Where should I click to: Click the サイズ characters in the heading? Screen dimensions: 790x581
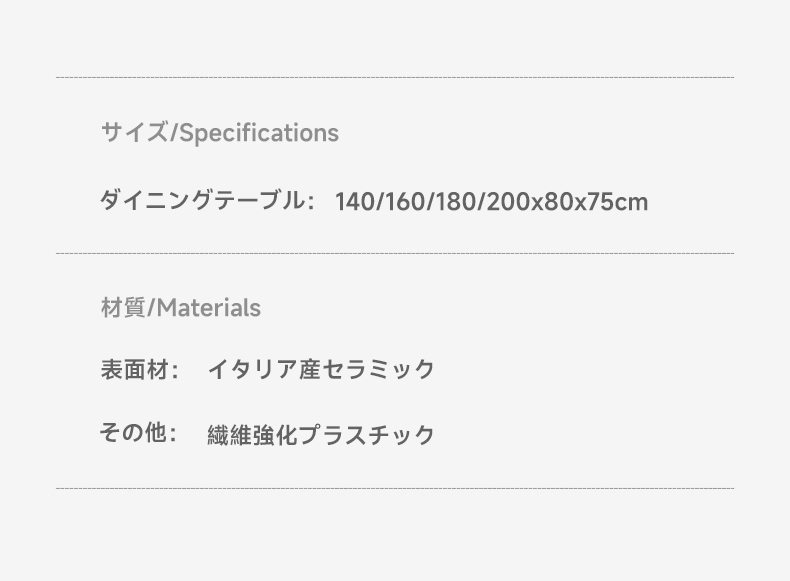135,133
